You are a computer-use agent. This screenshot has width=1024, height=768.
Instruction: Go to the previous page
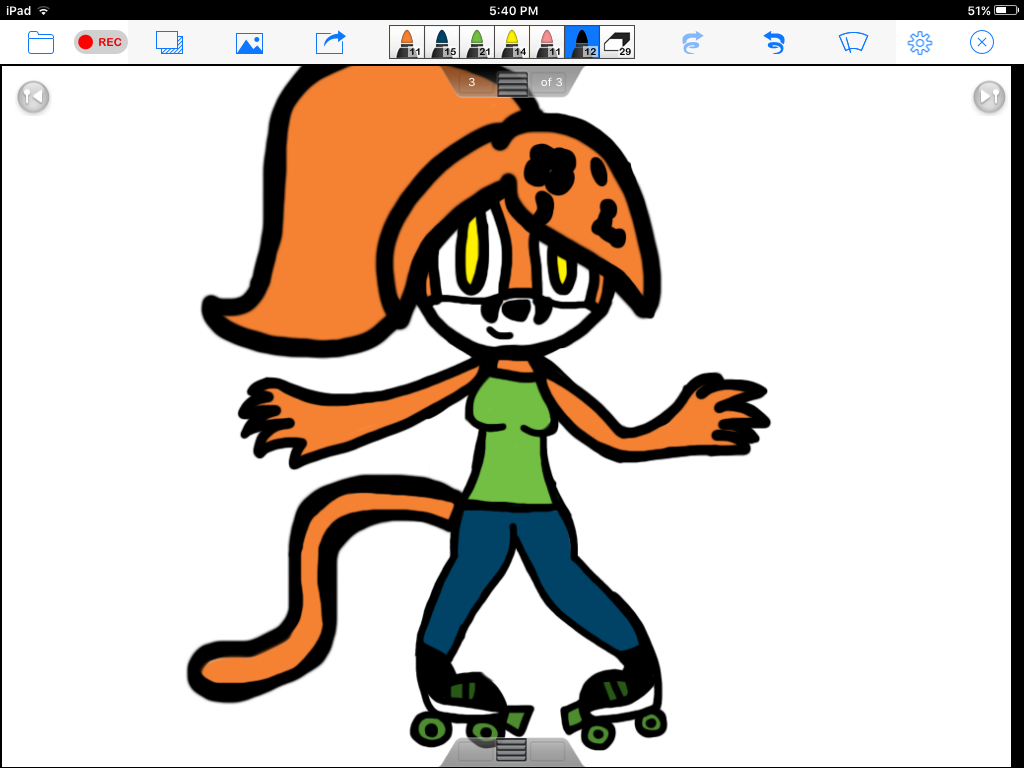pos(33,96)
